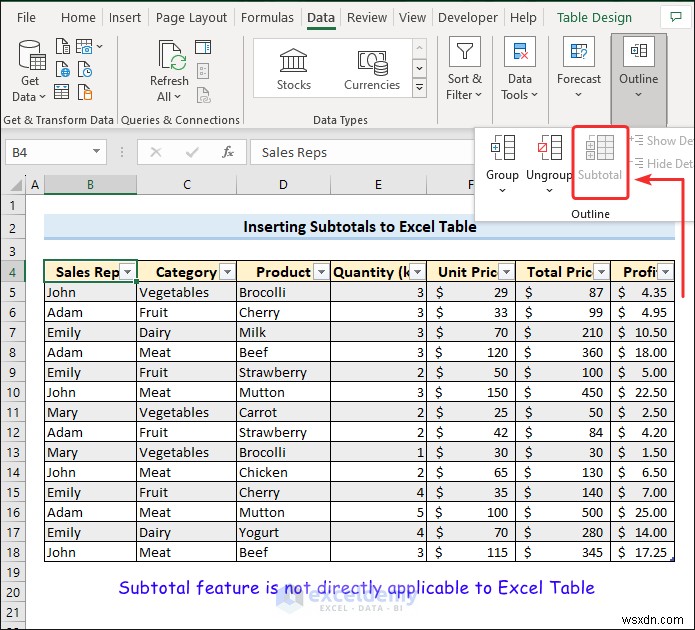The image size is (695, 630).
Task: Choose the Currencies data type
Action: (x=372, y=69)
